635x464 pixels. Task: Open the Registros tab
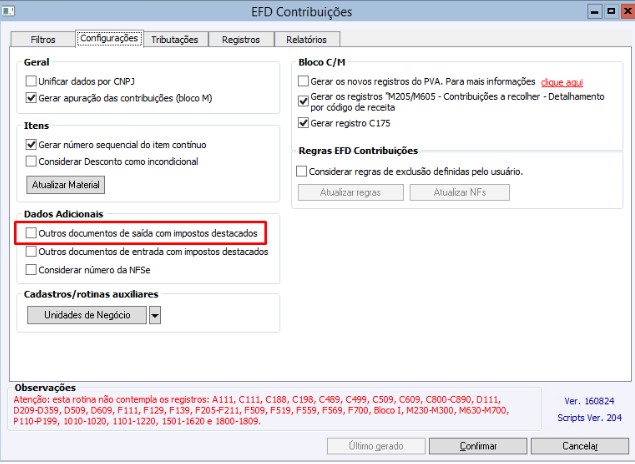coord(241,39)
